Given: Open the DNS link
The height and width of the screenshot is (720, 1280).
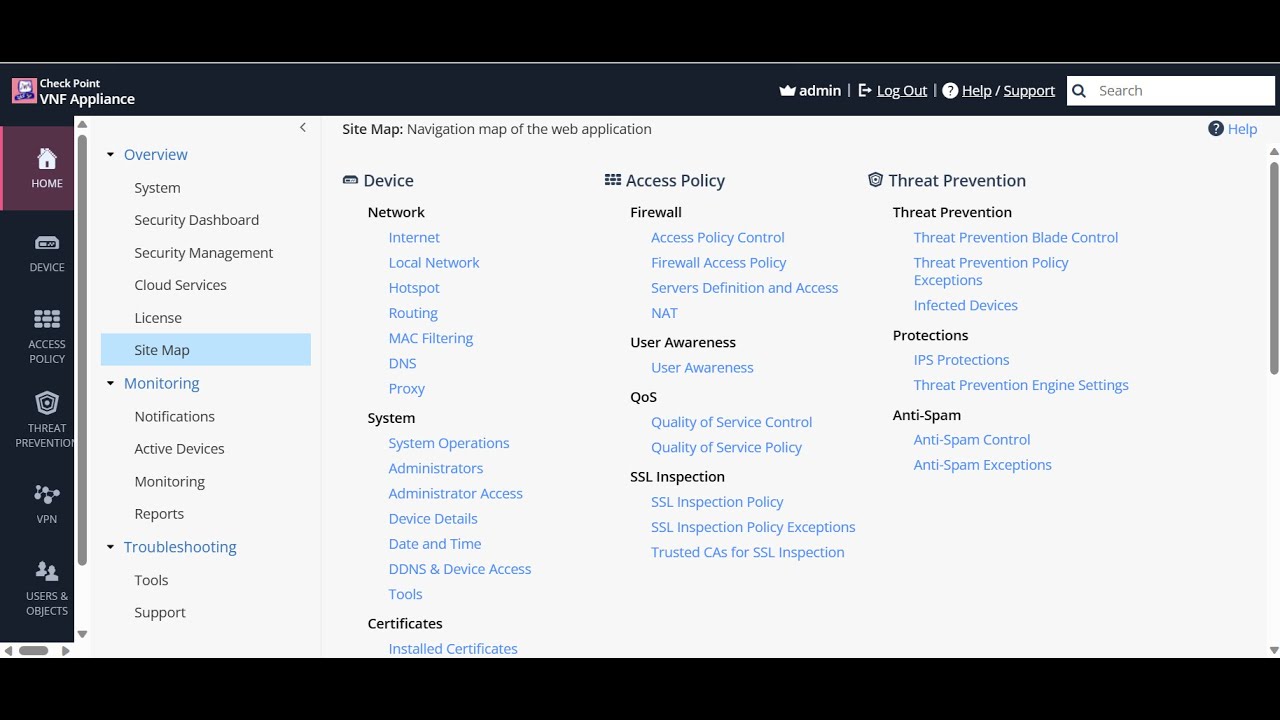Looking at the screenshot, I should [x=402, y=364].
